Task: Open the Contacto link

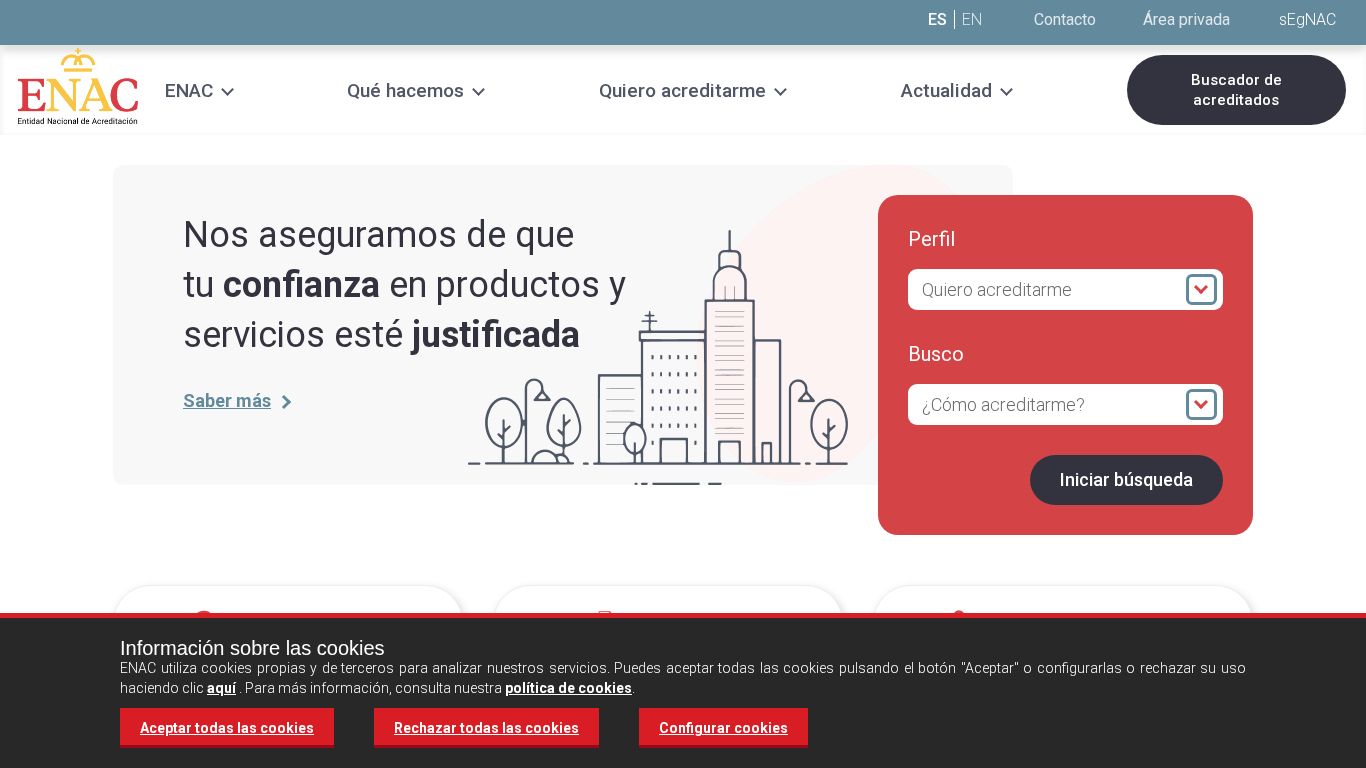Action: coord(1065,19)
